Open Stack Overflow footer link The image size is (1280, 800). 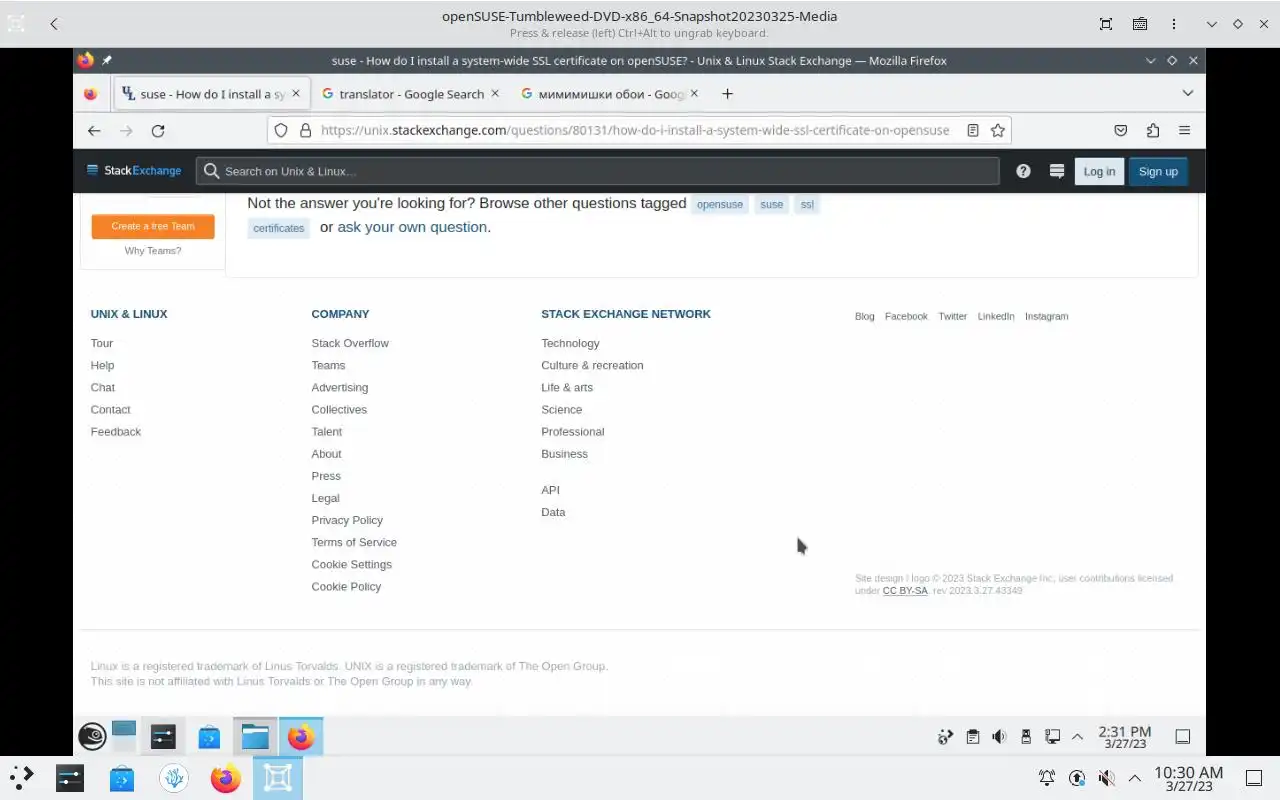(350, 343)
